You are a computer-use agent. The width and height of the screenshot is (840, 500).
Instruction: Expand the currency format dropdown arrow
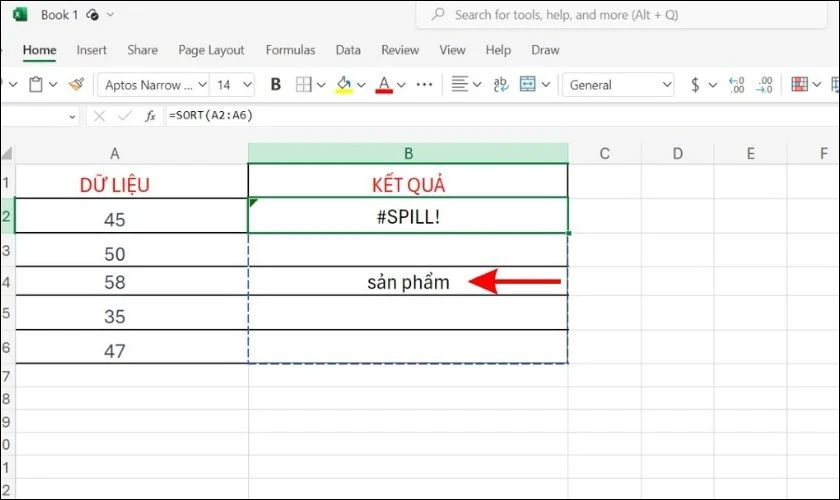[712, 85]
